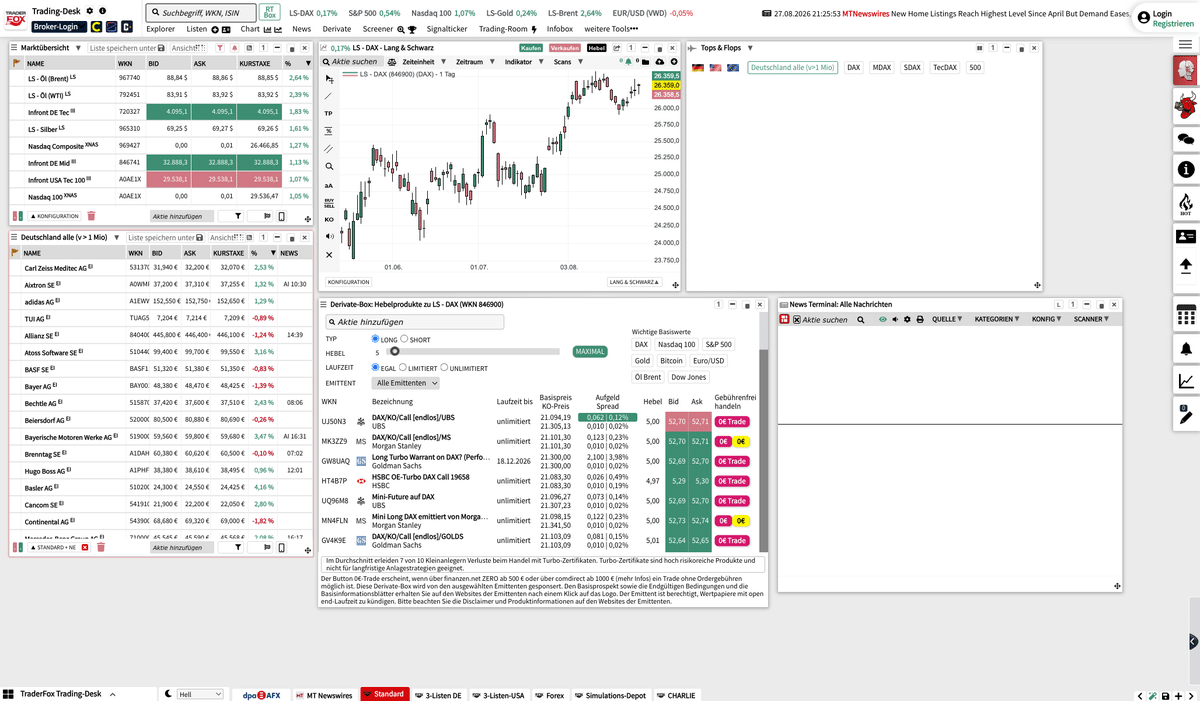The image size is (1200, 701).
Task: Click the main Suchbegriff, WKN, ISIN search field
Action: 201,13
